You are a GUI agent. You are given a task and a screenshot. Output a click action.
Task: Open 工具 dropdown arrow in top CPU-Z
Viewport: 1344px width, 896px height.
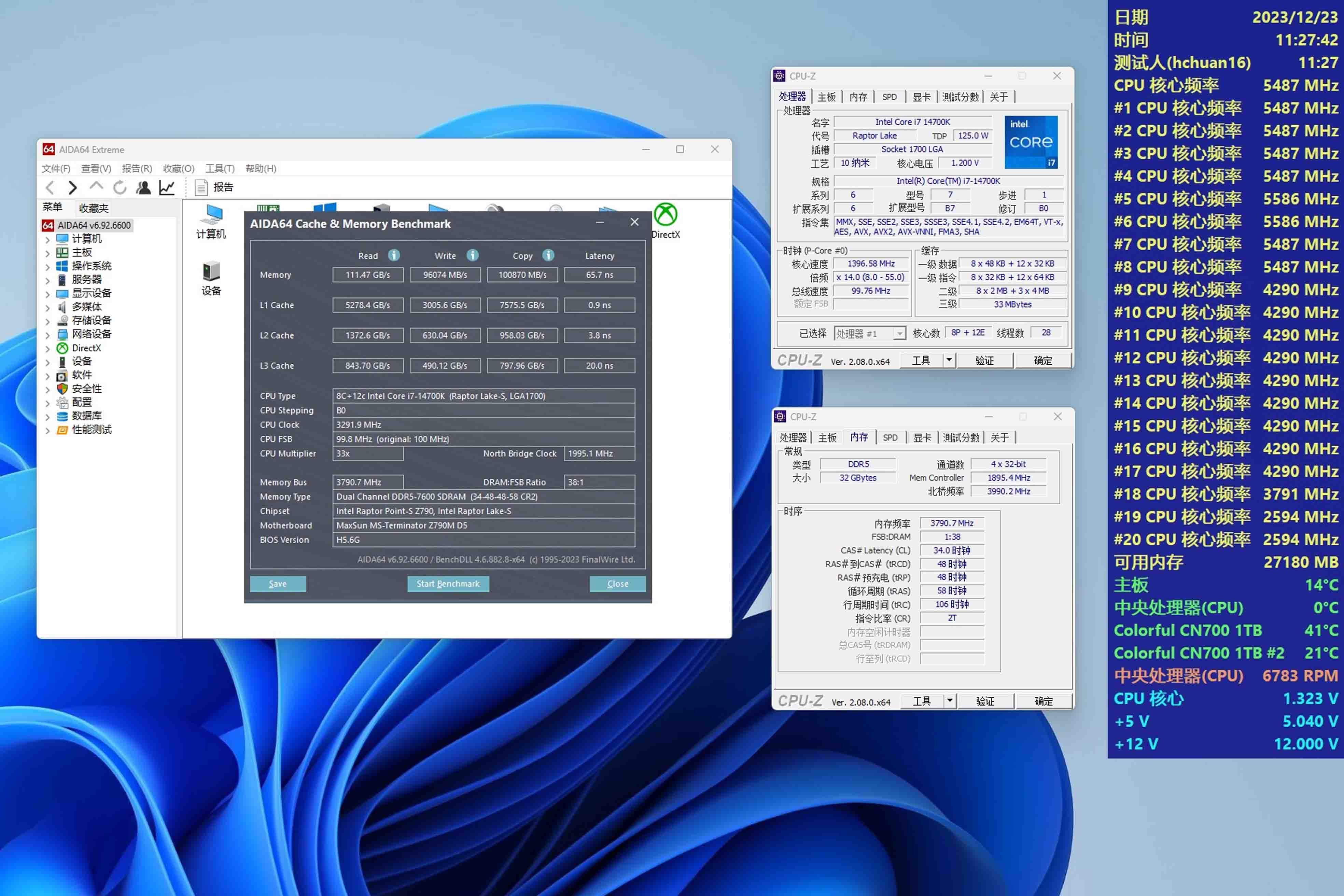(949, 360)
